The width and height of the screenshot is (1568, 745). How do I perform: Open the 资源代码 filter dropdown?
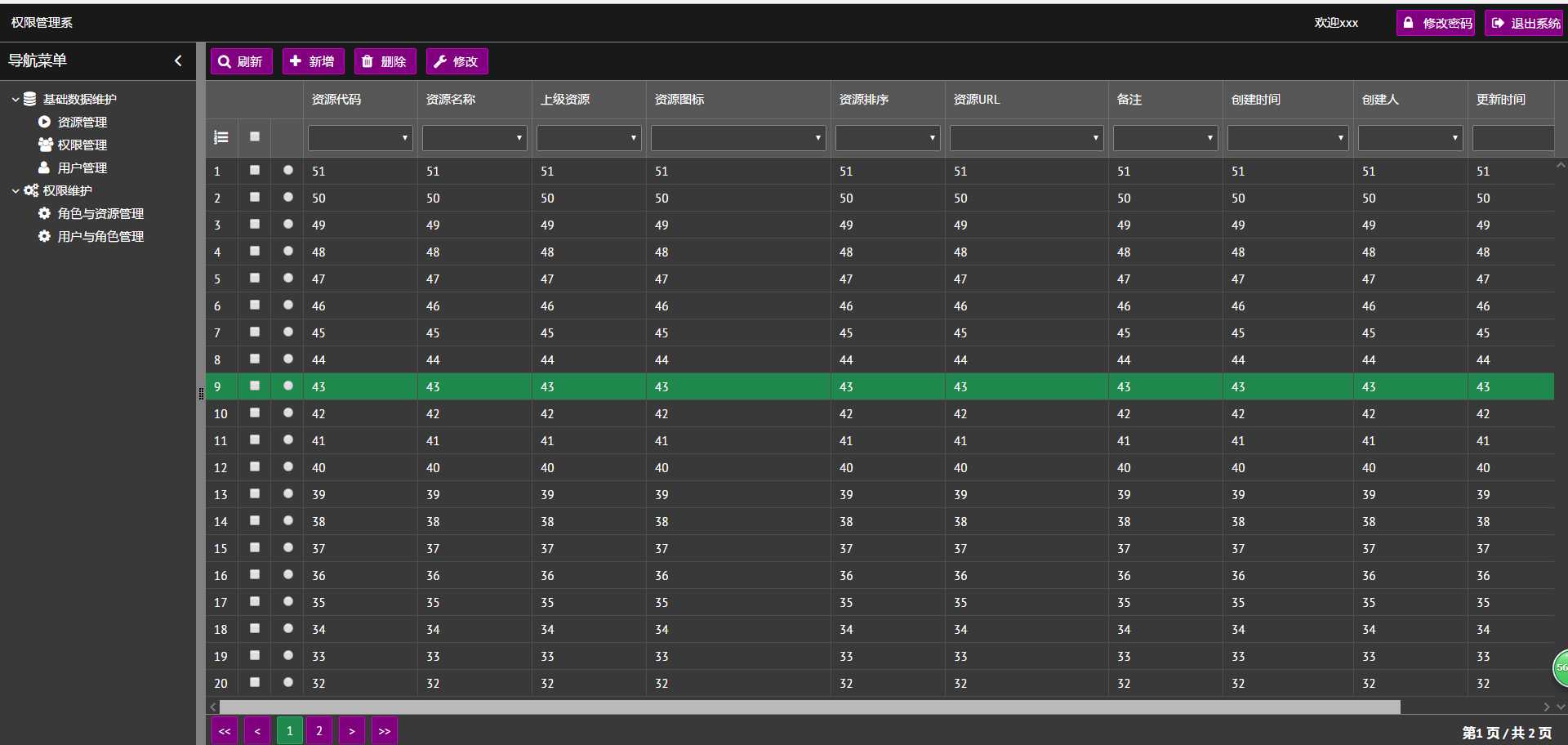click(x=360, y=138)
